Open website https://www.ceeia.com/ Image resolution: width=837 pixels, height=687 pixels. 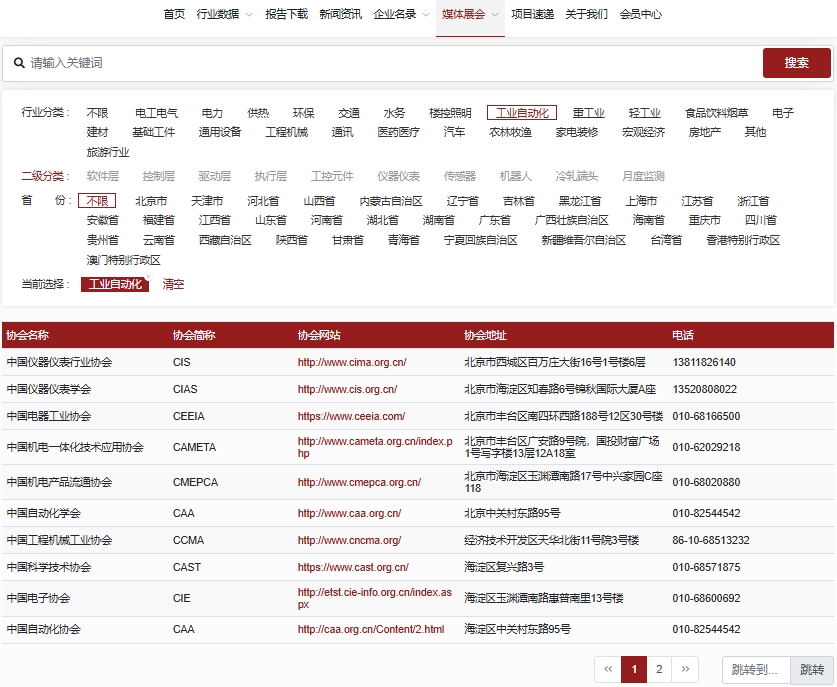tap(351, 416)
